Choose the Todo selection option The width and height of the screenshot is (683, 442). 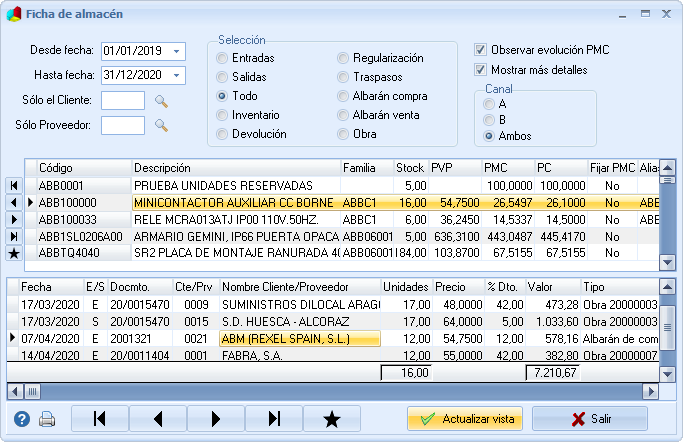coord(222,96)
